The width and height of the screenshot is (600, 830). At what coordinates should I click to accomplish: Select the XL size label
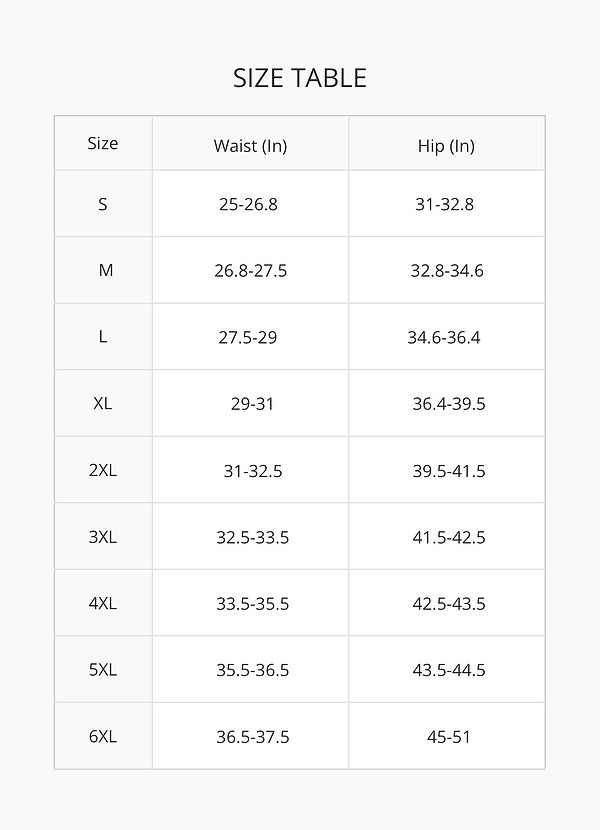tap(103, 404)
